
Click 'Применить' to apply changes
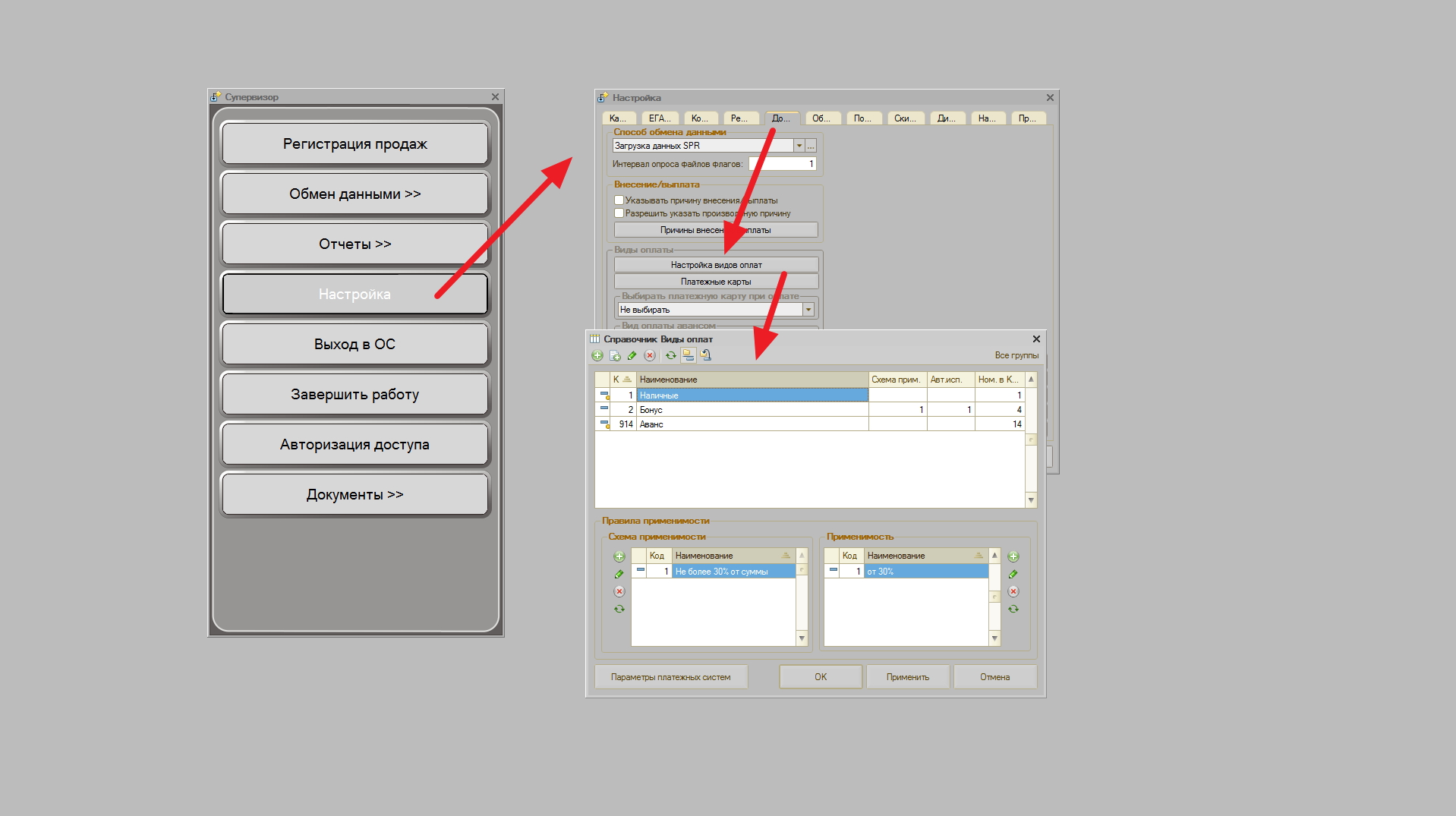(907, 677)
